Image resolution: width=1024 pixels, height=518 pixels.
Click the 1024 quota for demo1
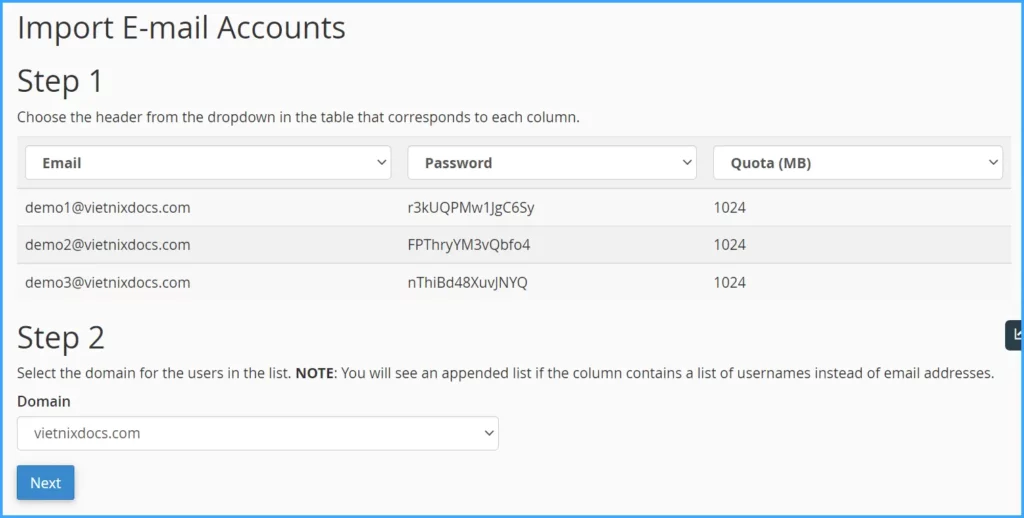tap(730, 208)
